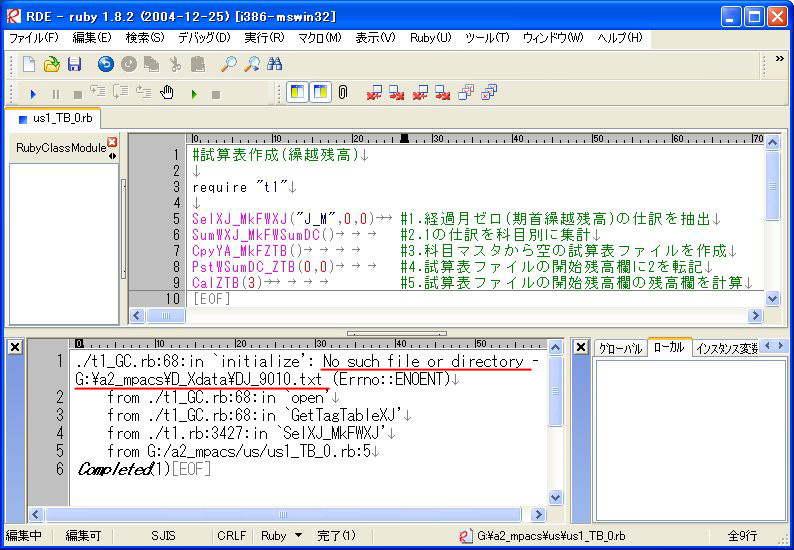Click the variable tabs left arrow
Image resolution: width=794 pixels, height=550 pixels.
(x=767, y=345)
